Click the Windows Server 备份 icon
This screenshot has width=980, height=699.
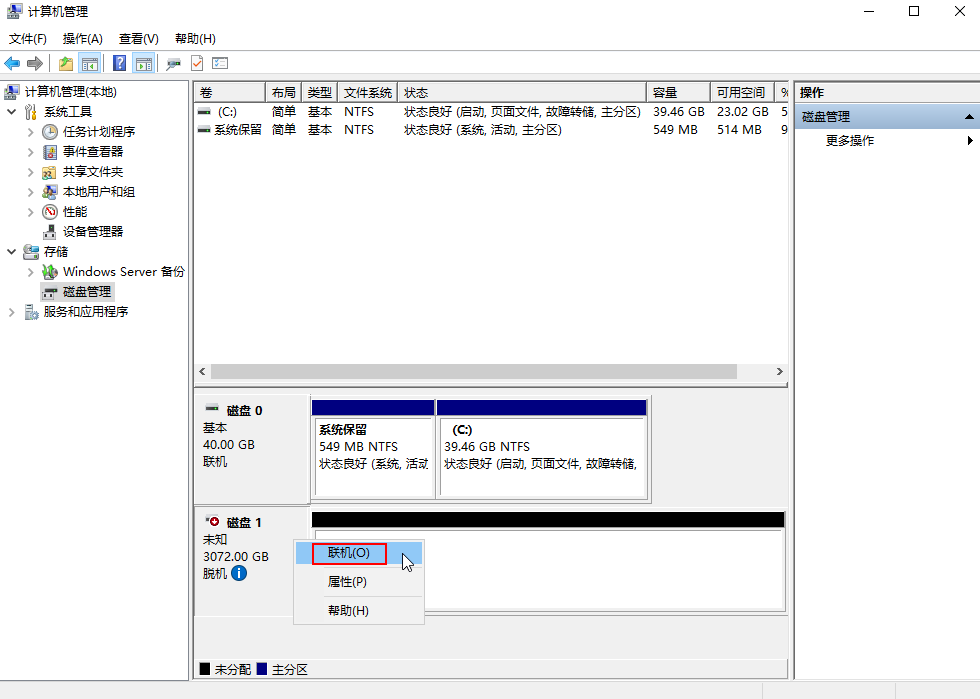pyautogui.click(x=50, y=272)
